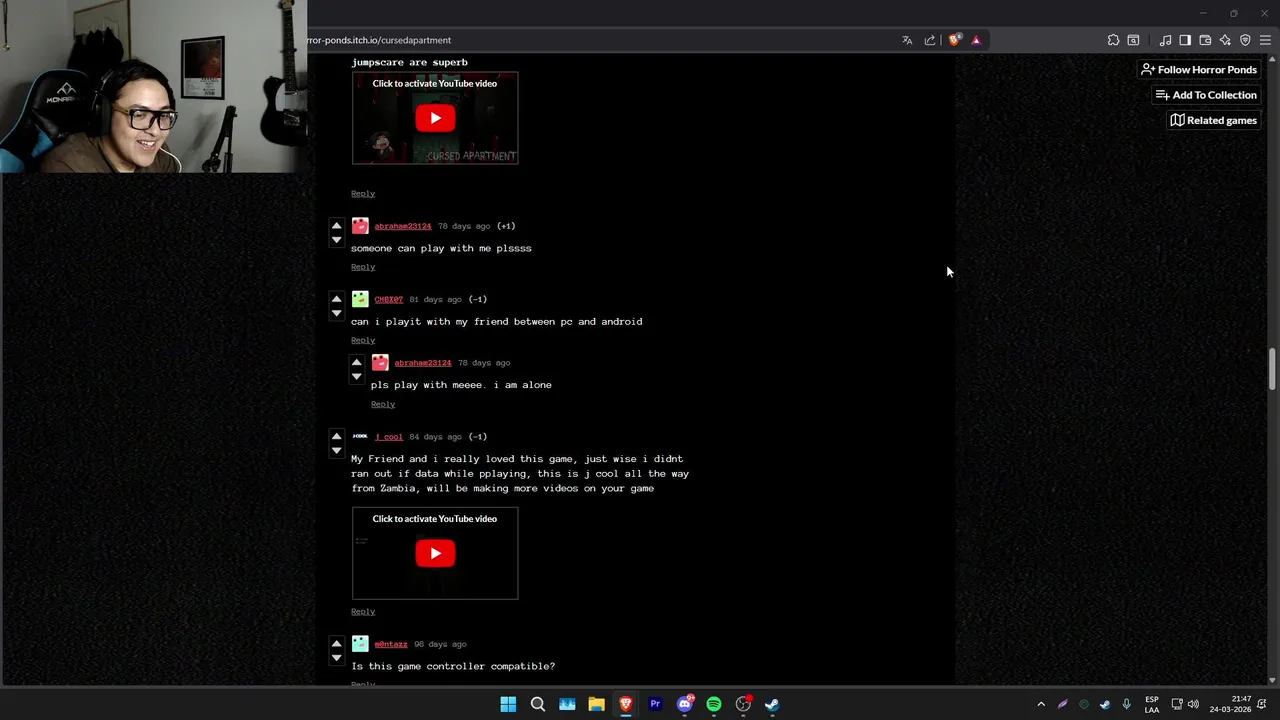Open taskbar Search
Image resolution: width=1280 pixels, height=720 pixels.
coord(537,704)
